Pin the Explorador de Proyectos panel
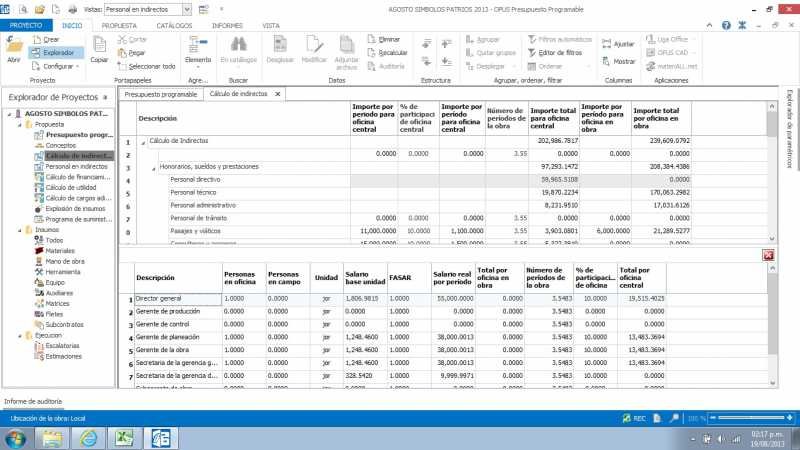The image size is (800, 450). pos(104,97)
